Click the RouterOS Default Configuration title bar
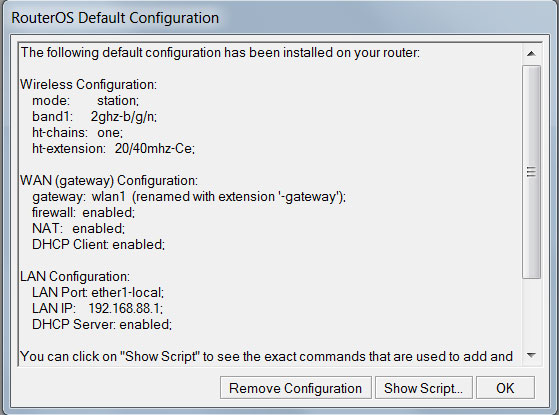The image size is (559, 415). pyautogui.click(x=115, y=18)
